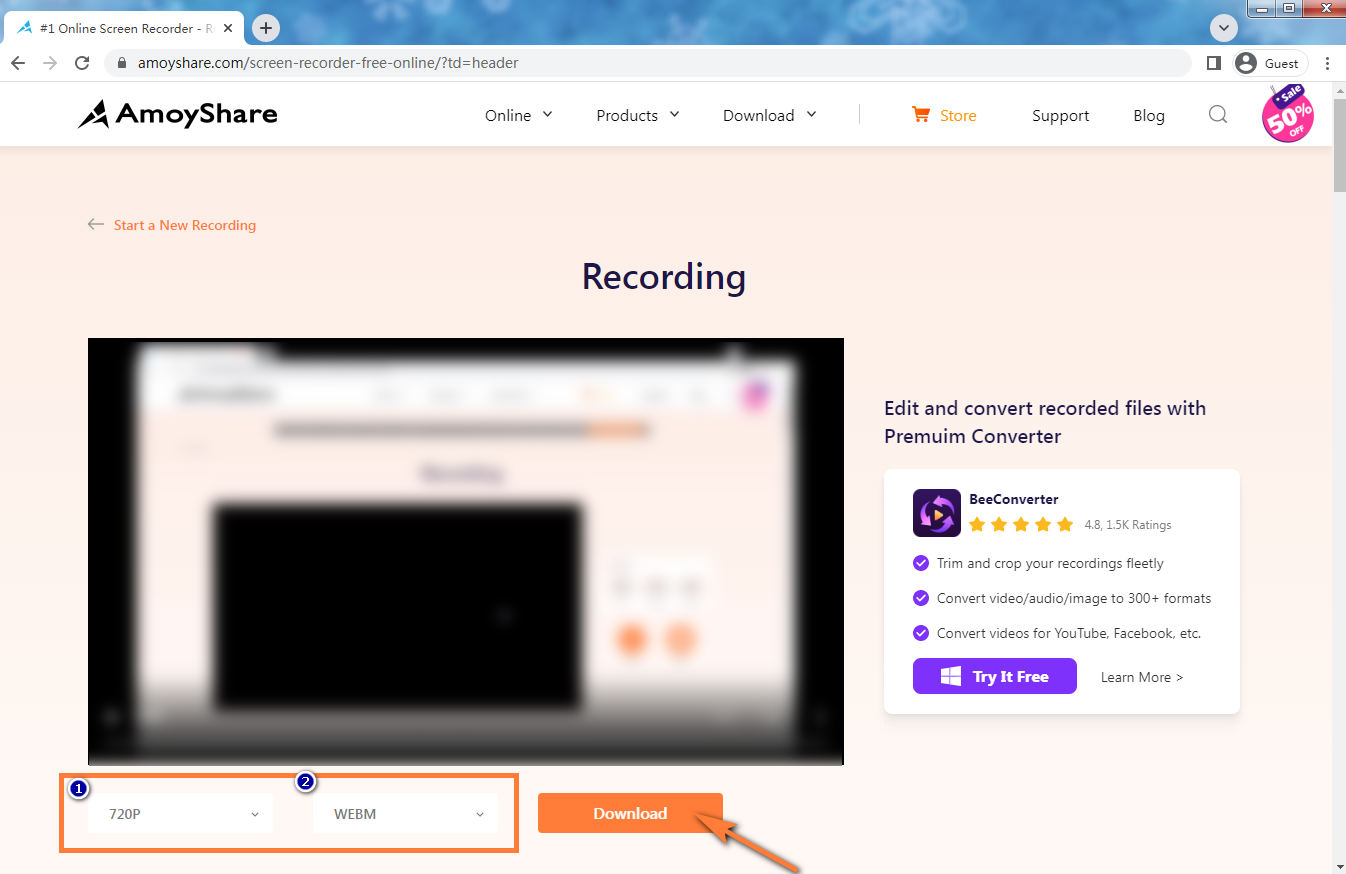Click the tab search chevron button

[1223, 28]
